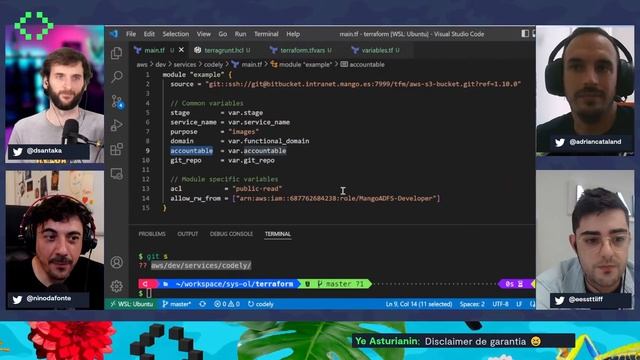Click the Ln 9, Col 14 status indicator
This screenshot has height=360, width=640.
(x=419, y=304)
